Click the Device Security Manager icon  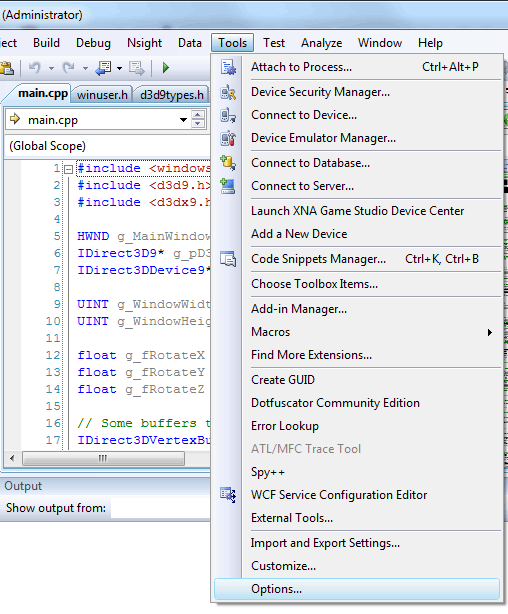(x=228, y=92)
